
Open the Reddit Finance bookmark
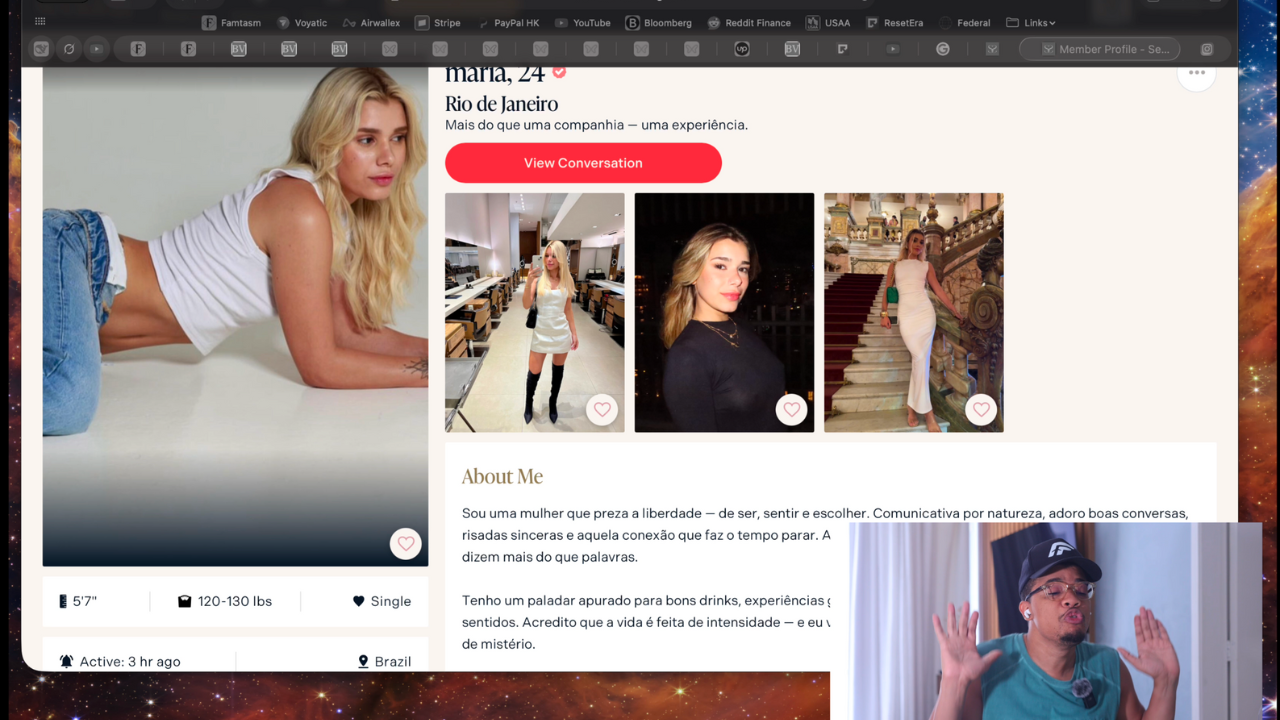(749, 23)
